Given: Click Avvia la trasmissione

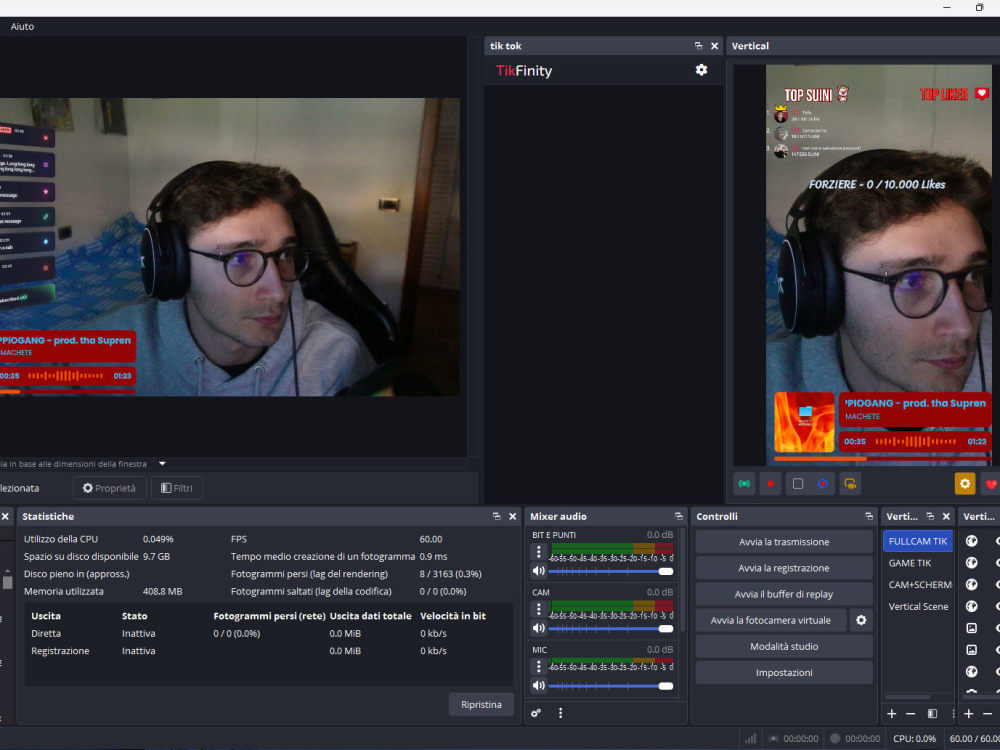Looking at the screenshot, I should point(784,542).
